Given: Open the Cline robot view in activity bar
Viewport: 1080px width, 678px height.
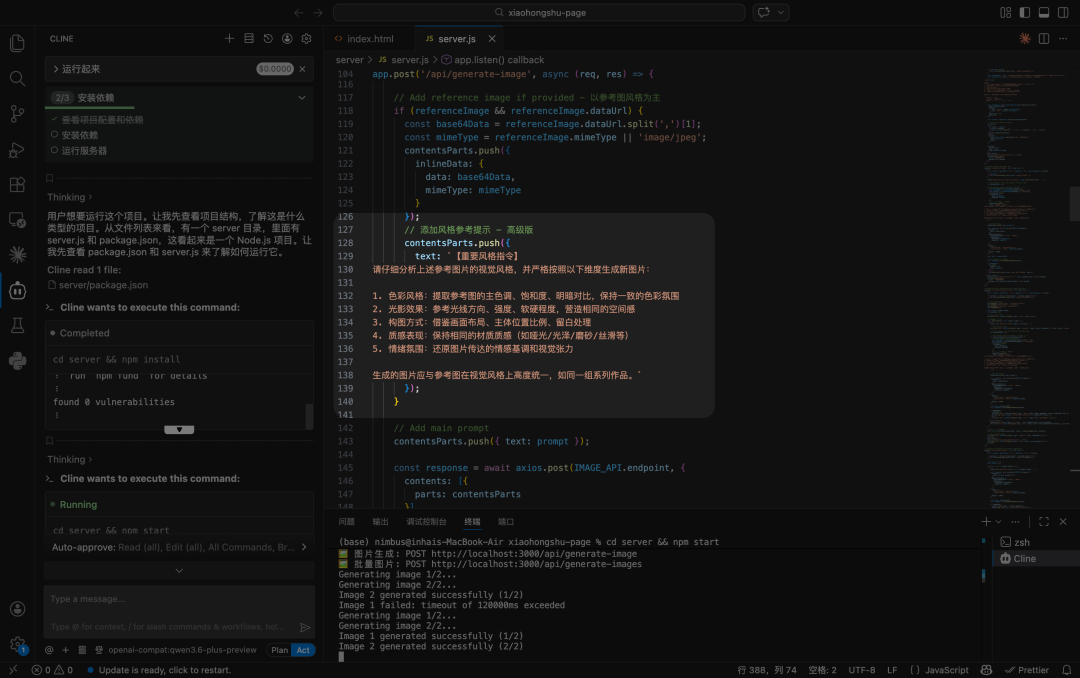Looking at the screenshot, I should click(17, 291).
